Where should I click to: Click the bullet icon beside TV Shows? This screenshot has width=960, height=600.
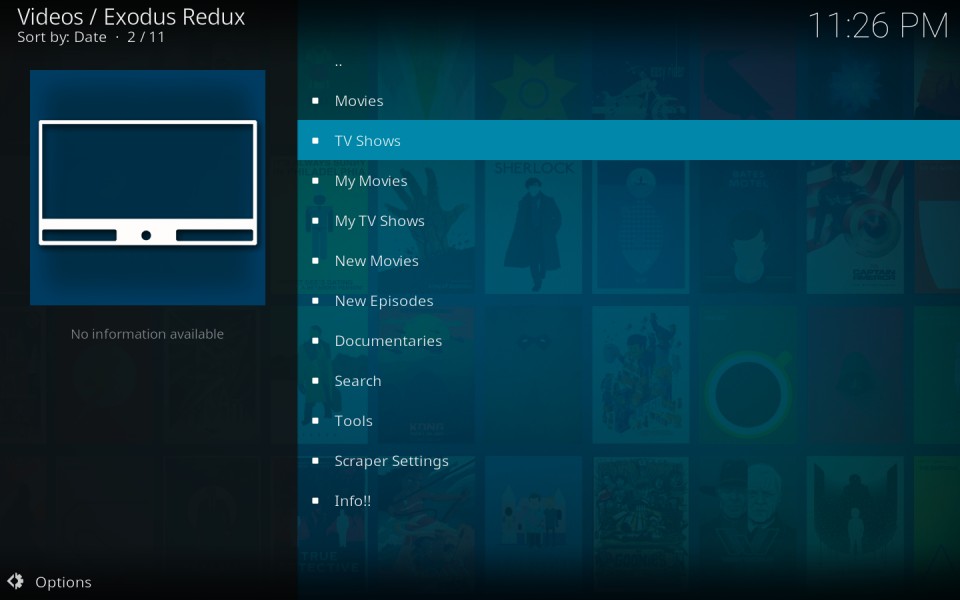tap(315, 140)
